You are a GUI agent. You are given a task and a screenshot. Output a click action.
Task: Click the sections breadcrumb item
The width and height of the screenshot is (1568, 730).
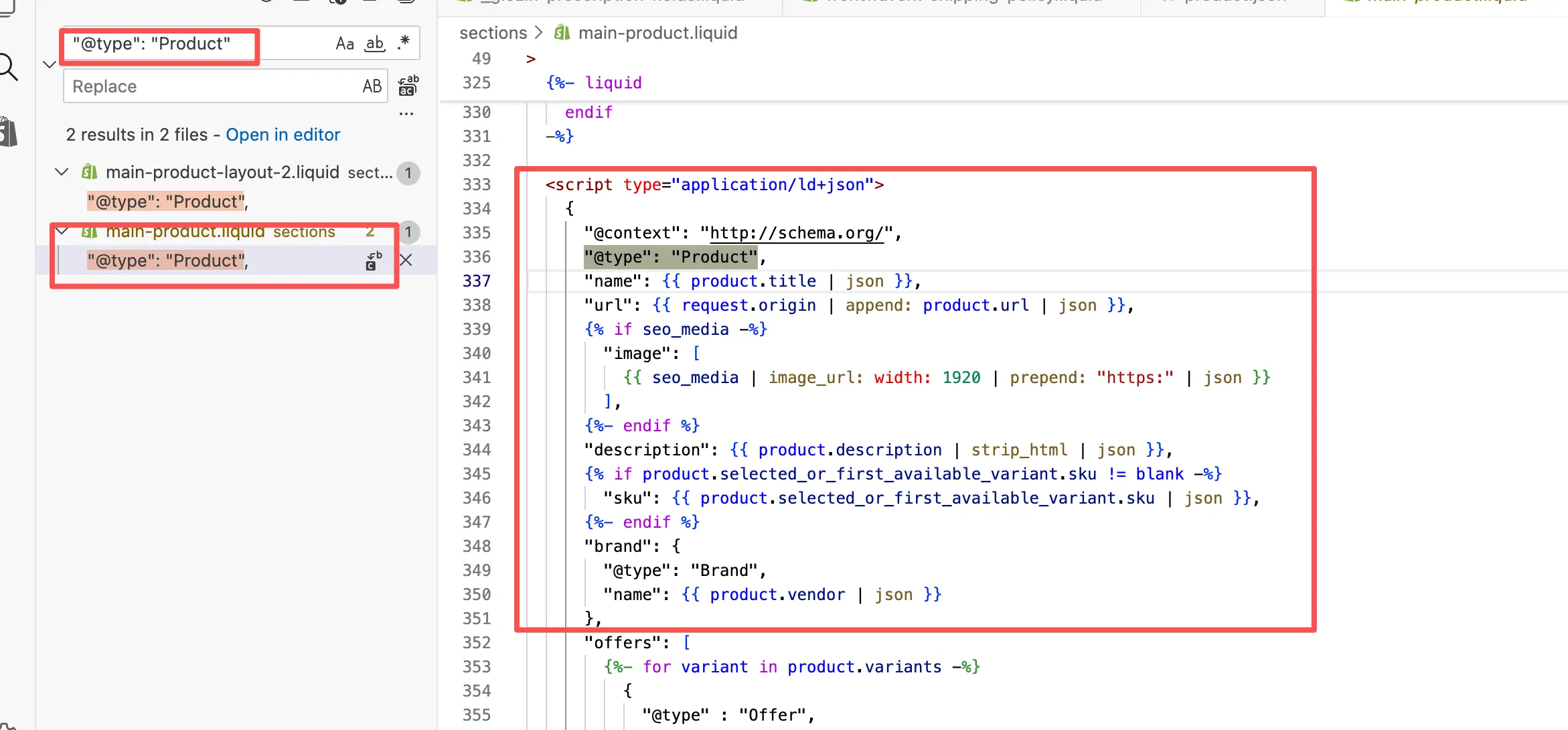coord(493,33)
